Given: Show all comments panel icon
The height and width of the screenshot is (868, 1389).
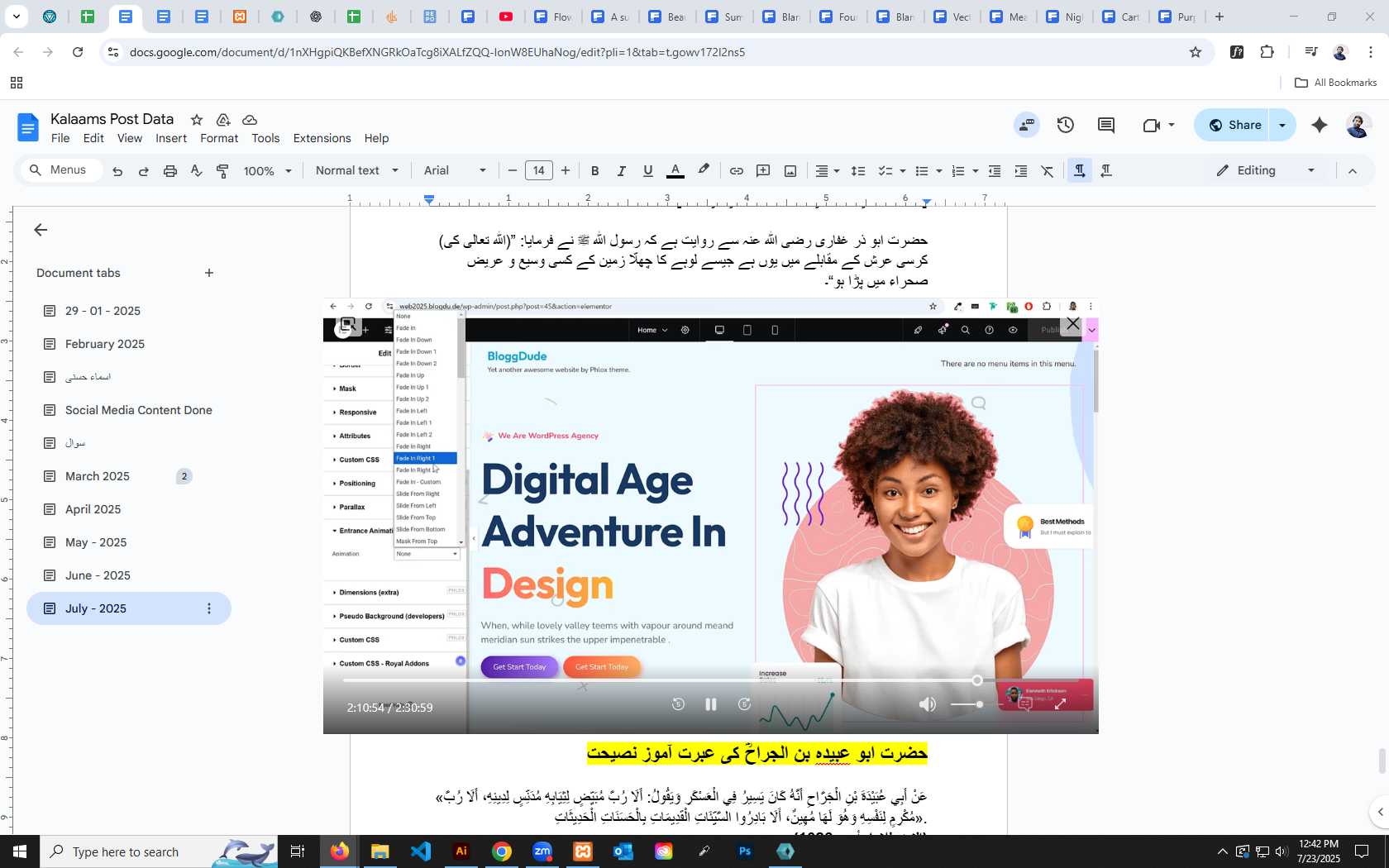Looking at the screenshot, I should 1106,125.
